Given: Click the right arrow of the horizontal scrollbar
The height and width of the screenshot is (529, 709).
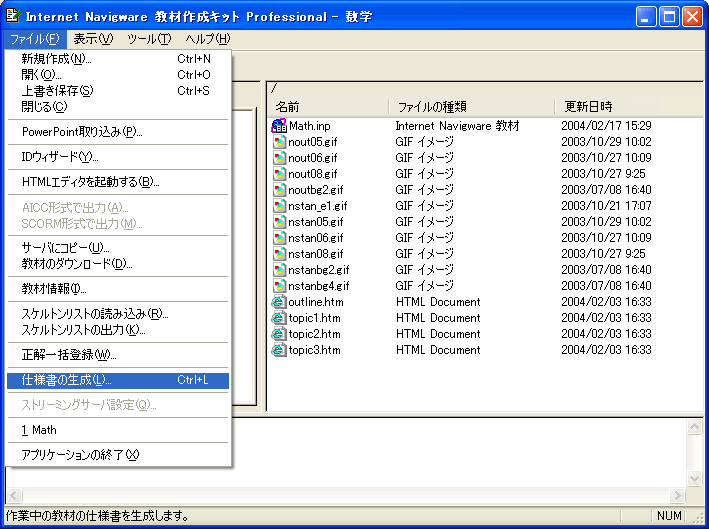Looking at the screenshot, I should tap(677, 496).
